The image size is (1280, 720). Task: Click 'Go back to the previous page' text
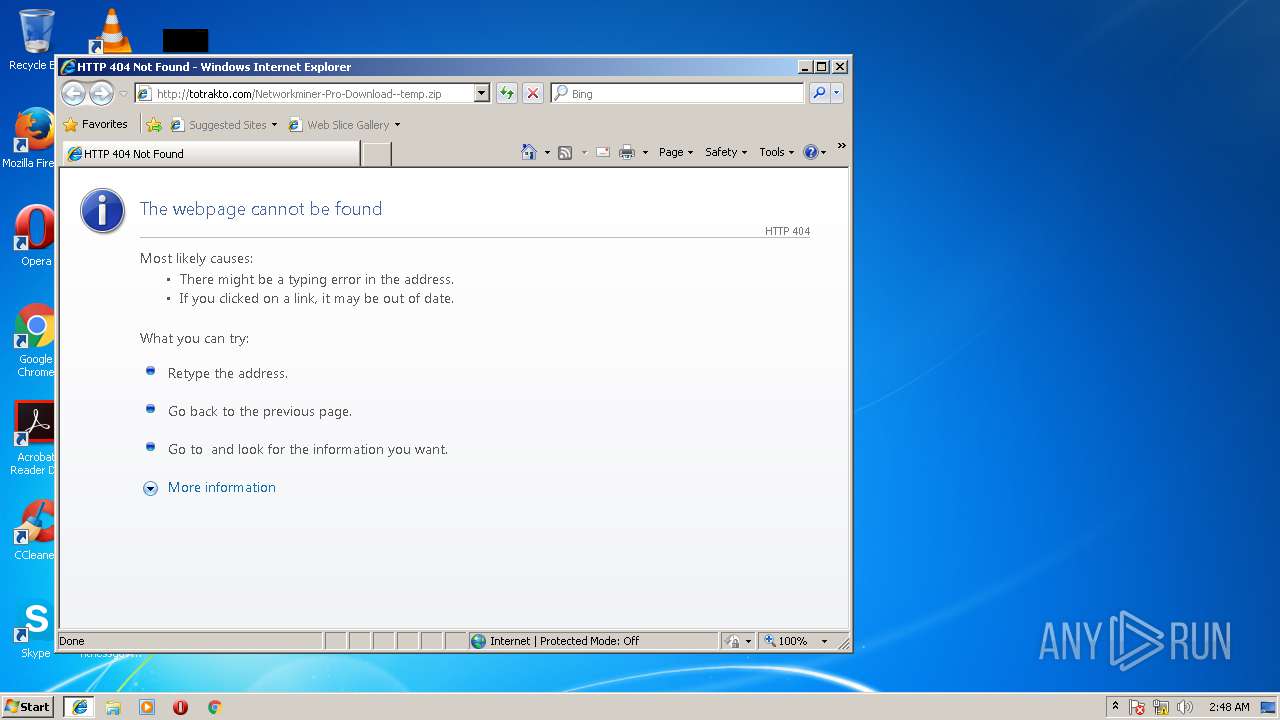pos(260,411)
